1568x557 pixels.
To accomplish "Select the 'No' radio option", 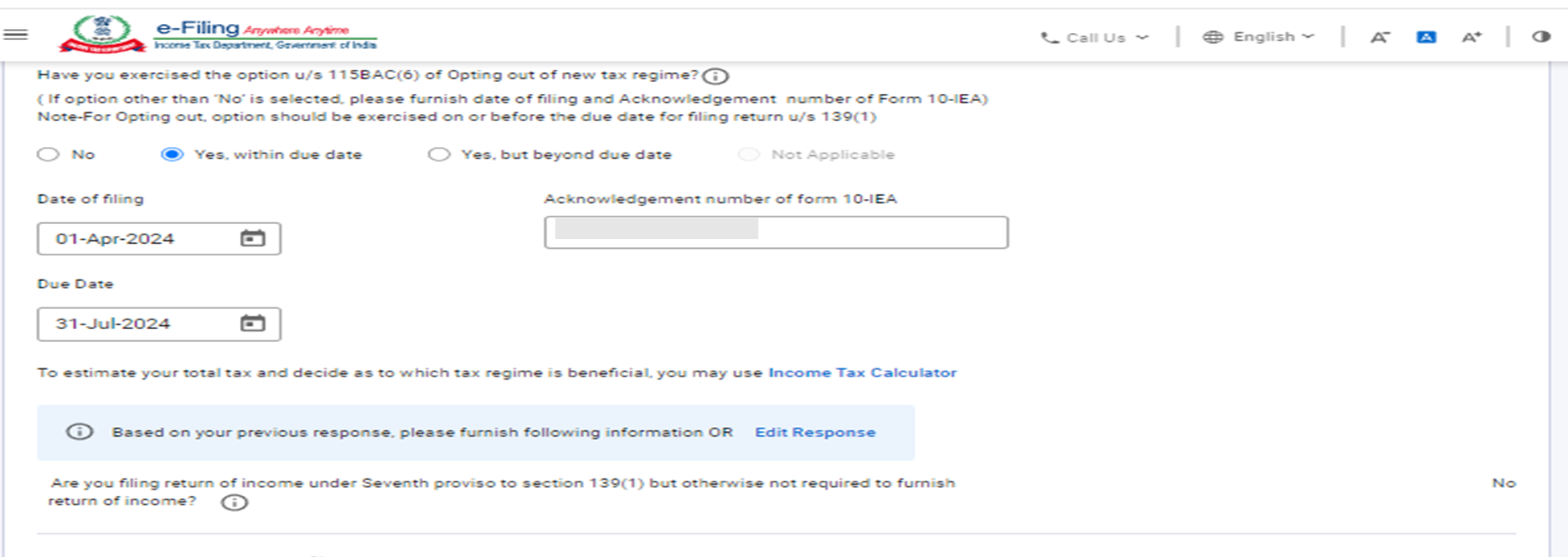I will point(49,154).
